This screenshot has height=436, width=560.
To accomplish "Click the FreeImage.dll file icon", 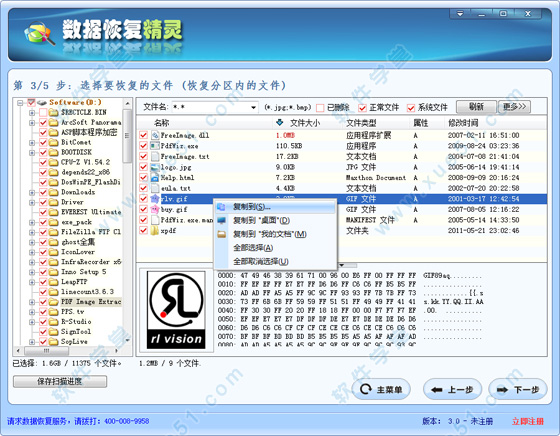I will [155, 135].
